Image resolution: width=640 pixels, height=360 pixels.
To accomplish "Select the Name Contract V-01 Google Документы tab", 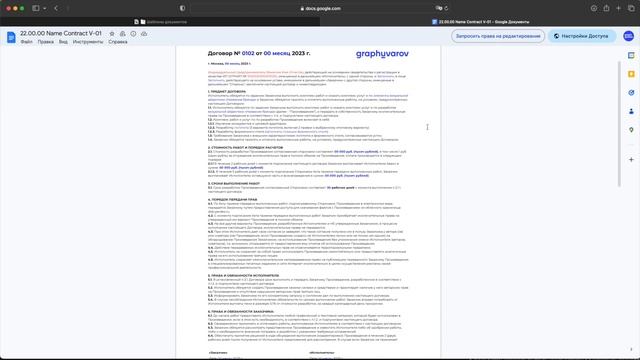I will [x=480, y=22].
